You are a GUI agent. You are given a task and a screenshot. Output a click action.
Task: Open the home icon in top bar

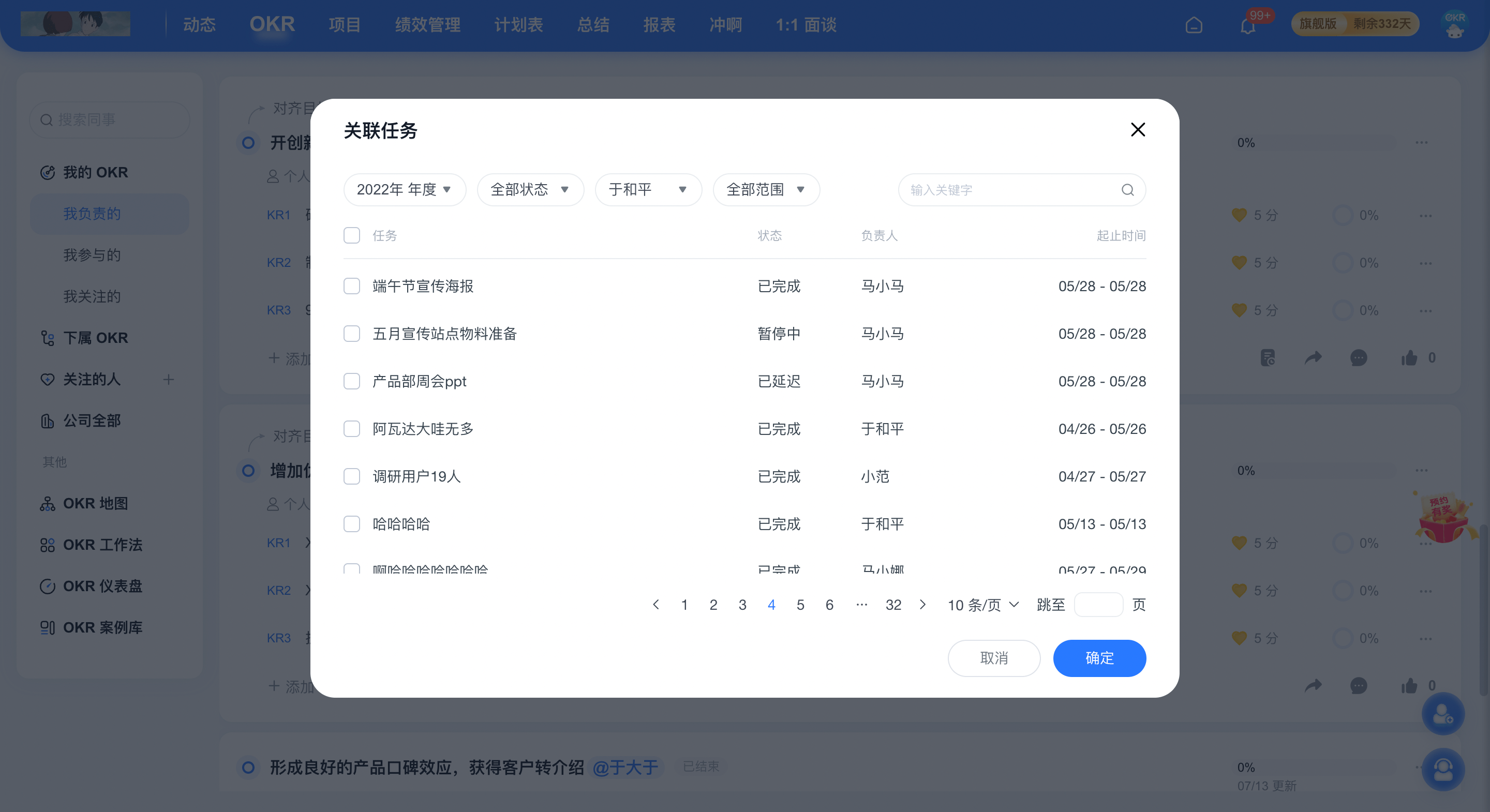coord(1193,25)
